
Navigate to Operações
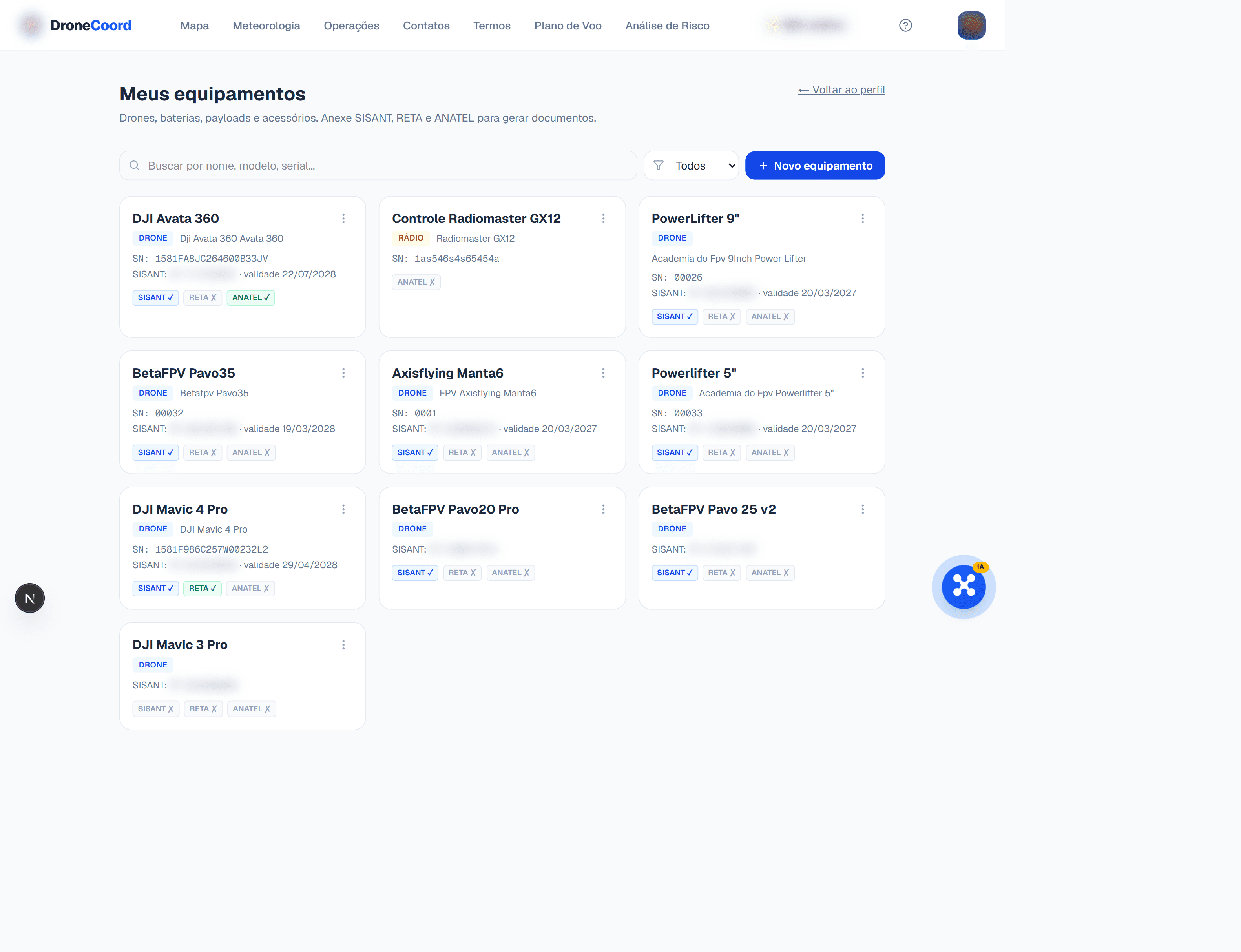tap(351, 26)
